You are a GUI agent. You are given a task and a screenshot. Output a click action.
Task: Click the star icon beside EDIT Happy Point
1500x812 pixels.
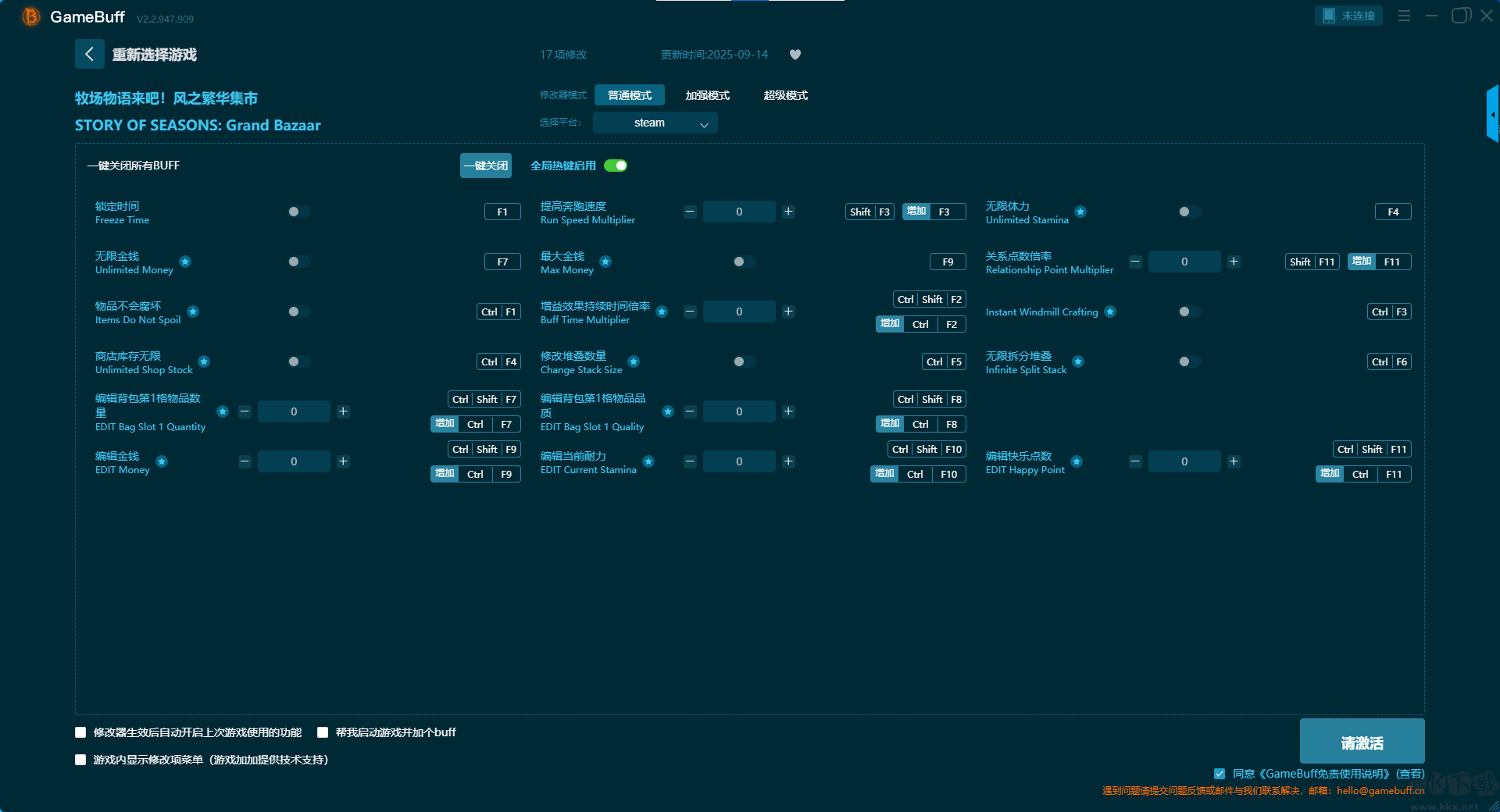(x=1077, y=461)
